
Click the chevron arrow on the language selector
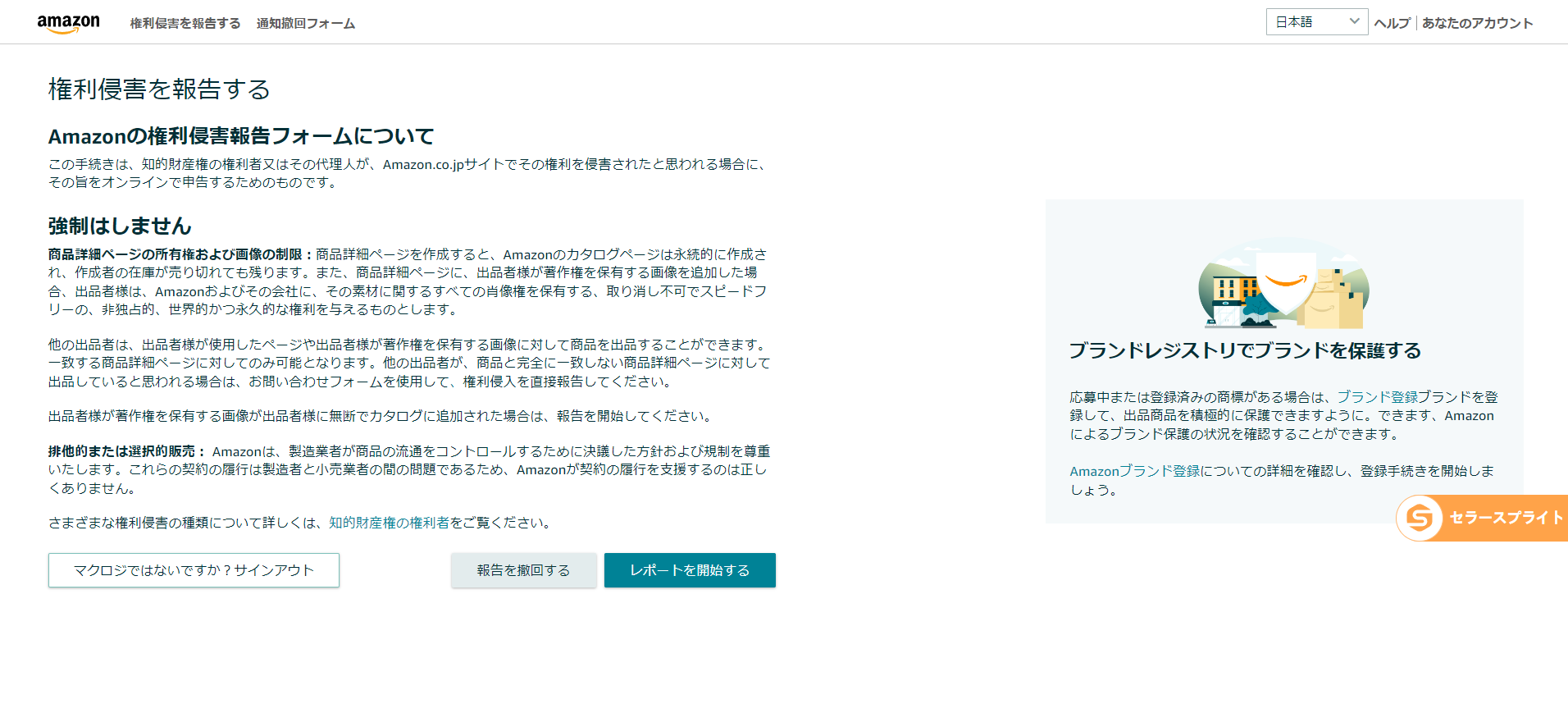[1354, 22]
